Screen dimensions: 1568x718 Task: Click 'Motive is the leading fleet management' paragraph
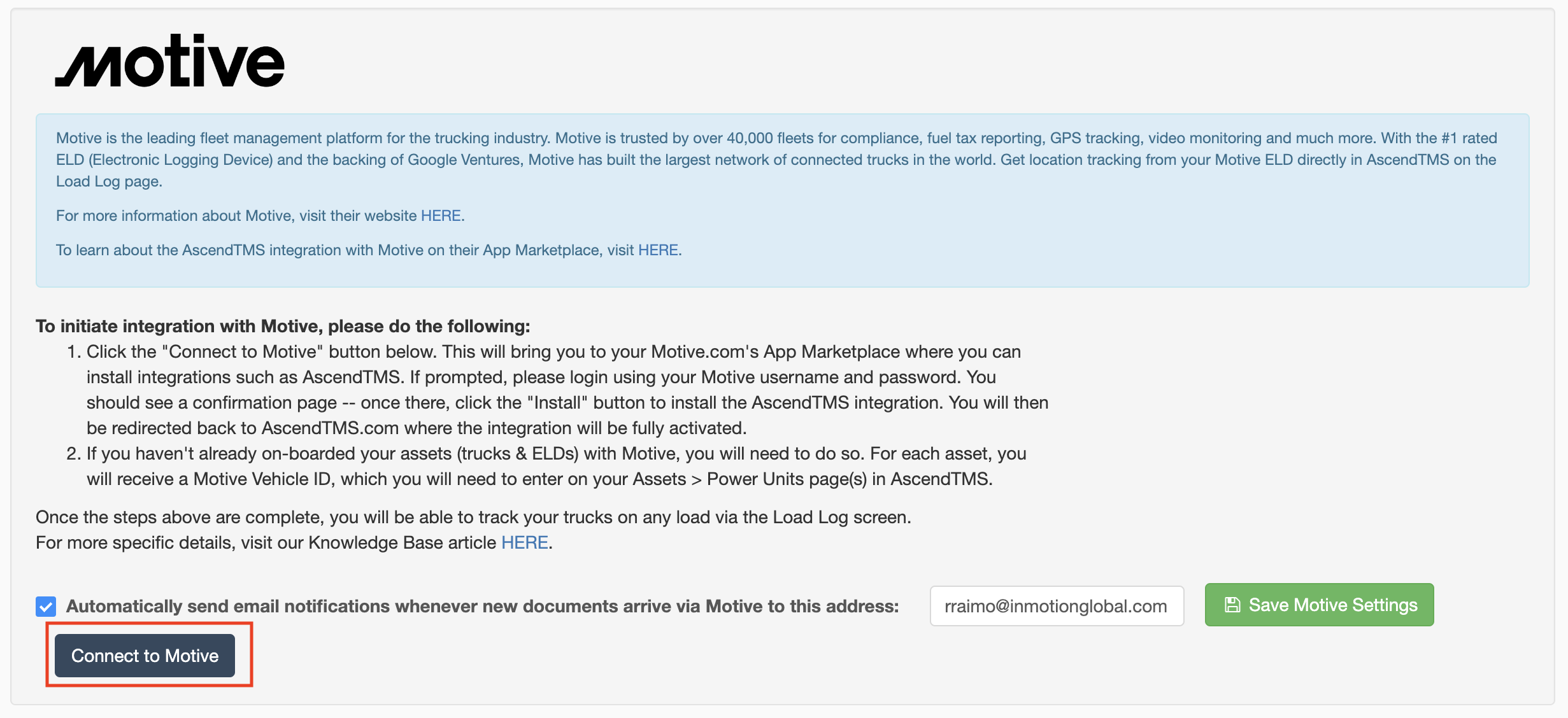[776, 160]
